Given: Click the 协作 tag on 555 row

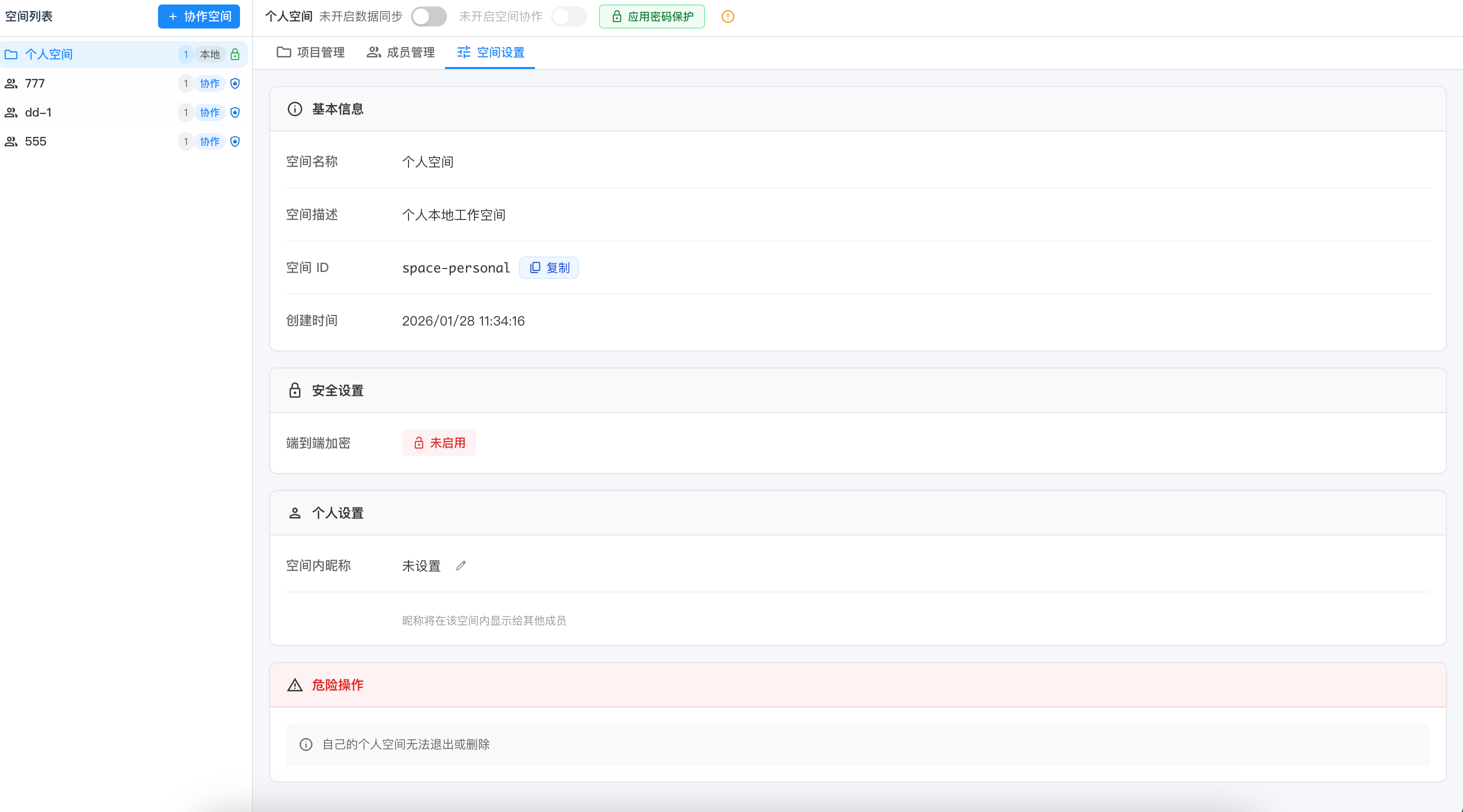Looking at the screenshot, I should click(x=209, y=141).
